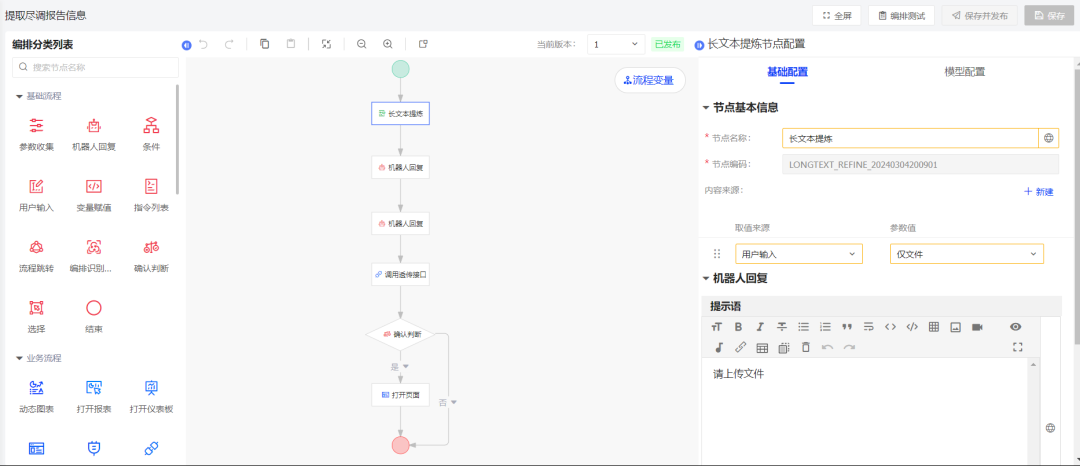Select the 机器人回复 node in the palette
This screenshot has height=466, width=1080.
[x=94, y=126]
